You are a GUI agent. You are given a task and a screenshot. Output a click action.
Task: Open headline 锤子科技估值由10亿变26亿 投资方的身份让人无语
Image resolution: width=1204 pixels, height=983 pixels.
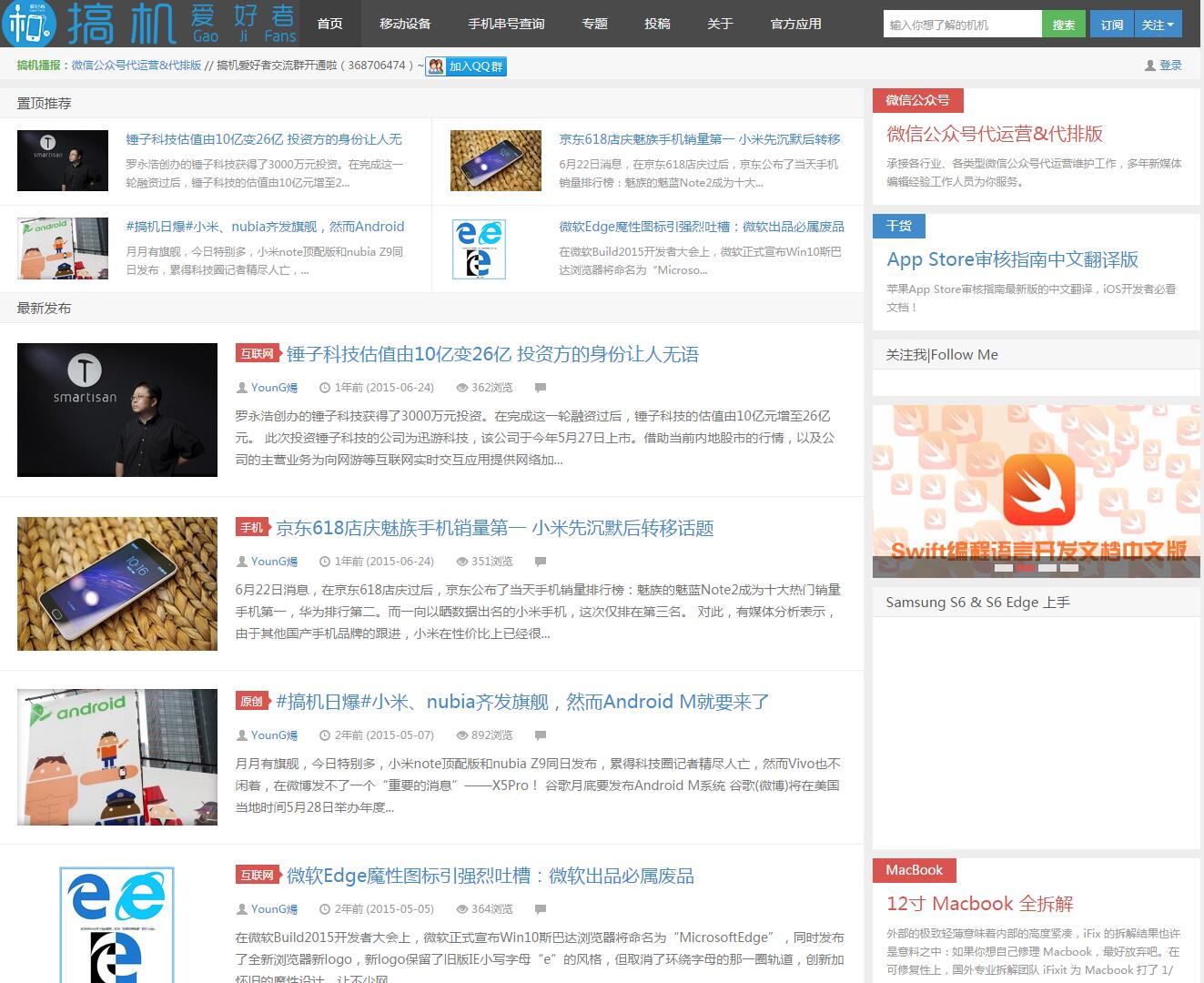pyautogui.click(x=492, y=354)
